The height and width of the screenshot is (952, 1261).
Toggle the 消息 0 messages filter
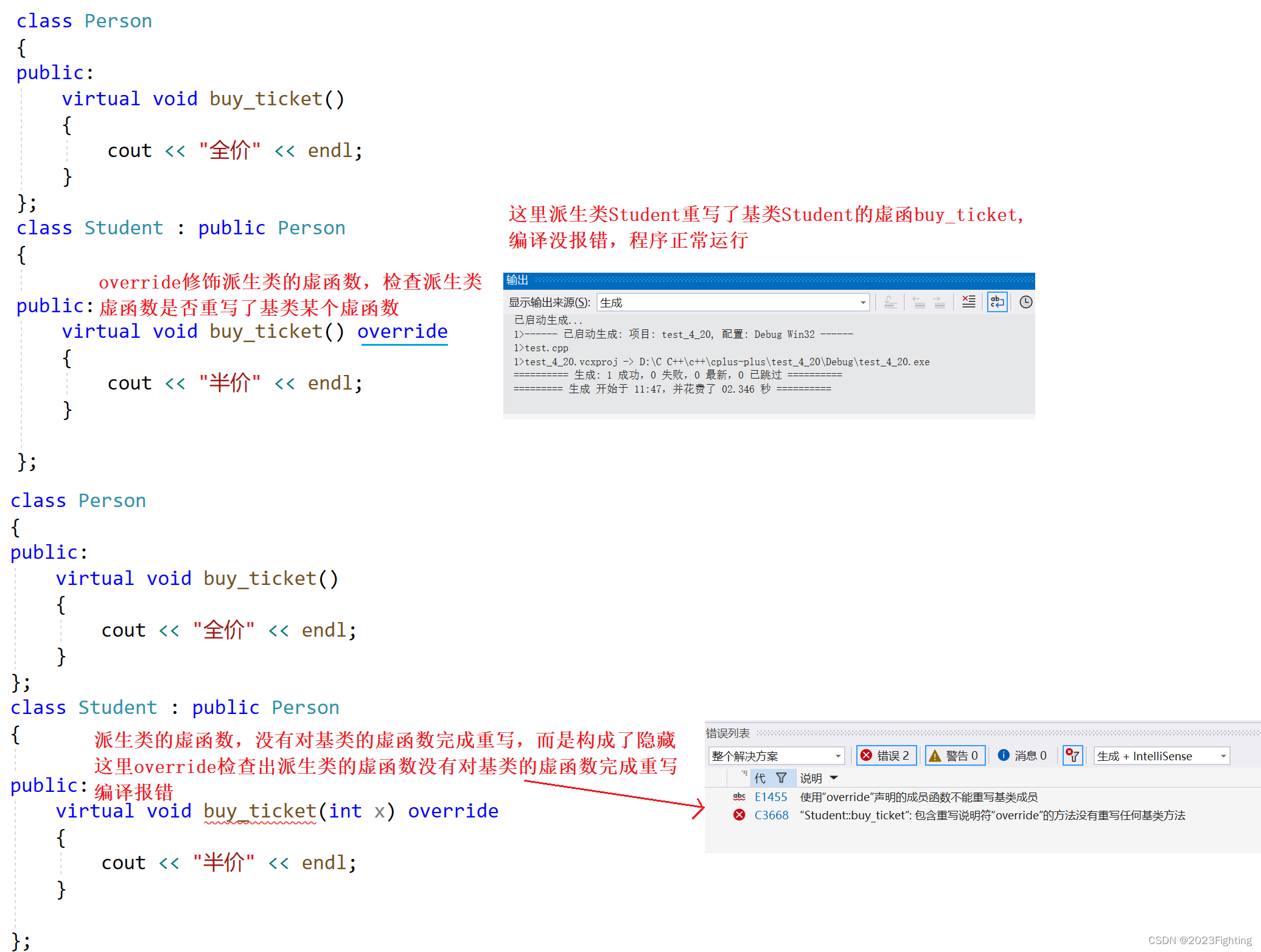(1022, 755)
